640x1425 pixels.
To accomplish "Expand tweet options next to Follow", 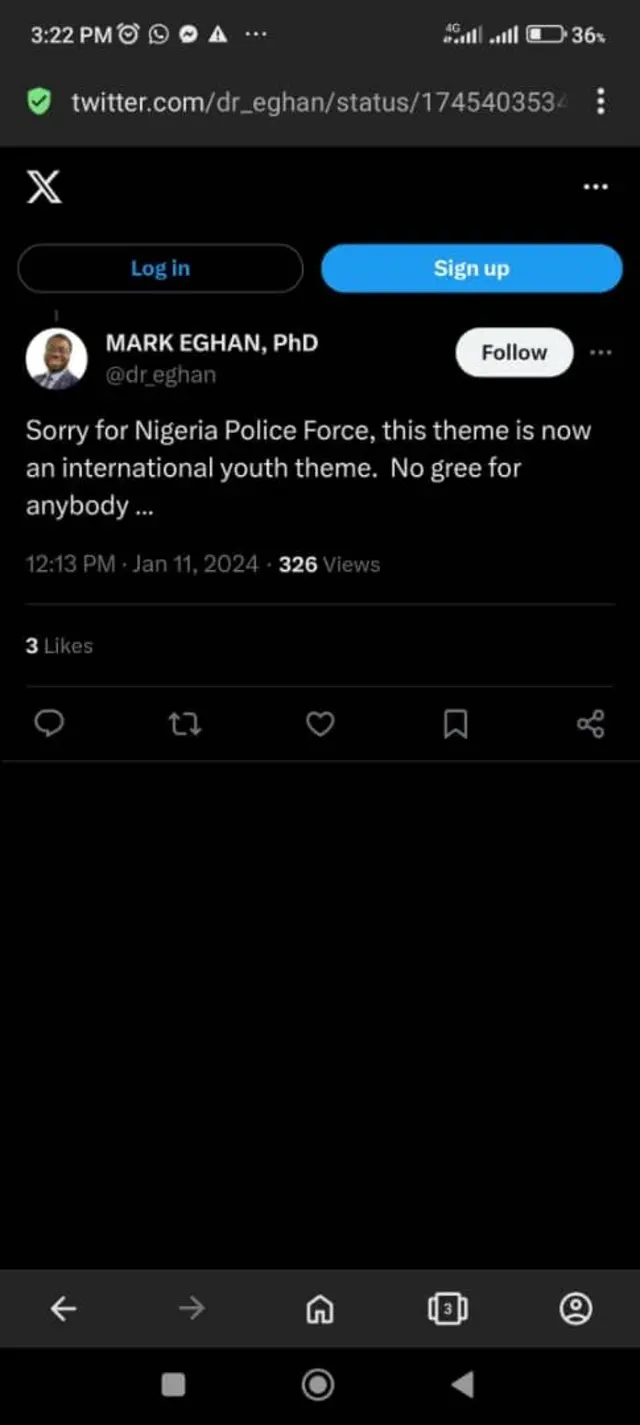I will (600, 352).
